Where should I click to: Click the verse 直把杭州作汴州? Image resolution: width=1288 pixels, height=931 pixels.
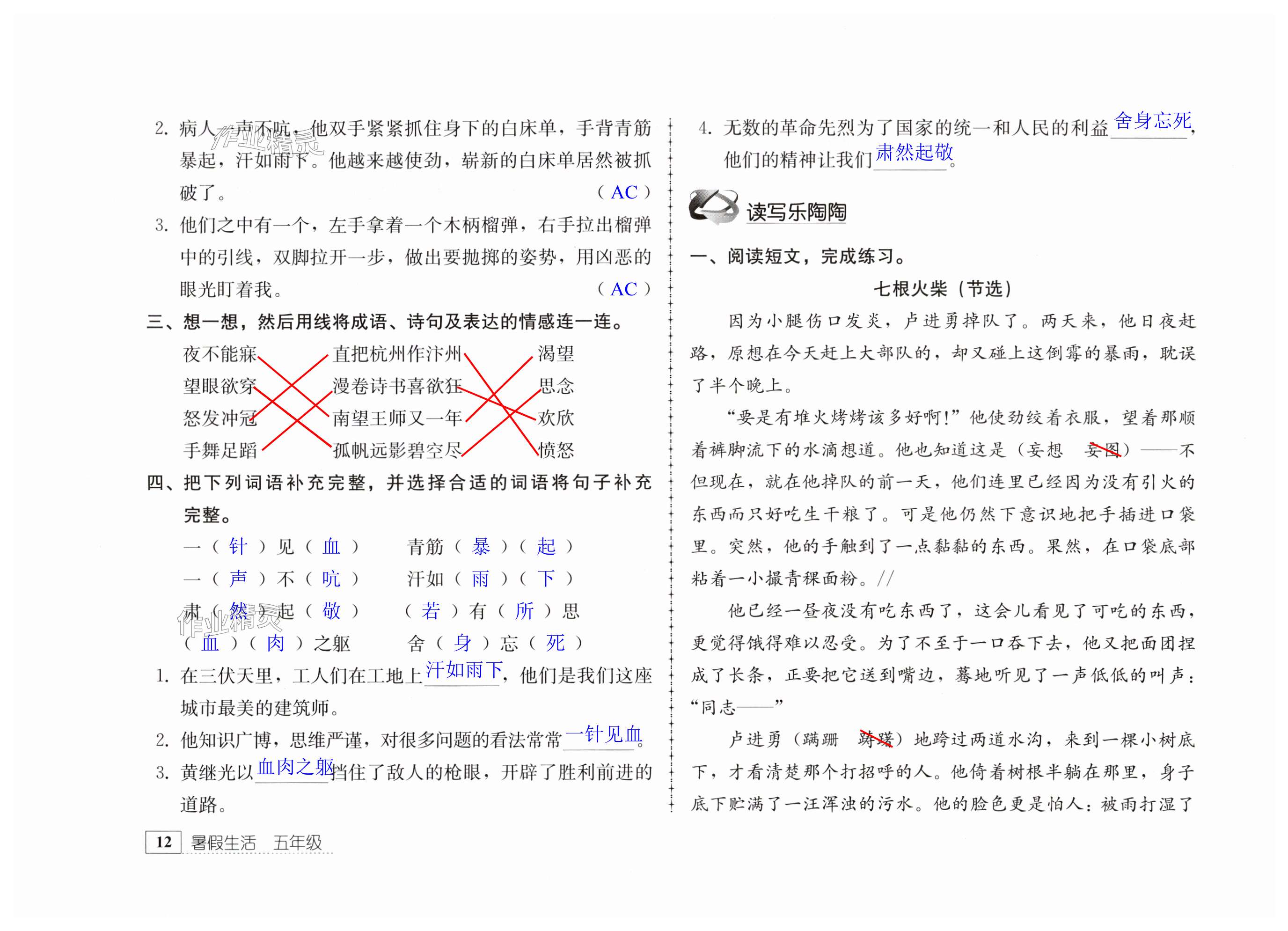coord(396,354)
